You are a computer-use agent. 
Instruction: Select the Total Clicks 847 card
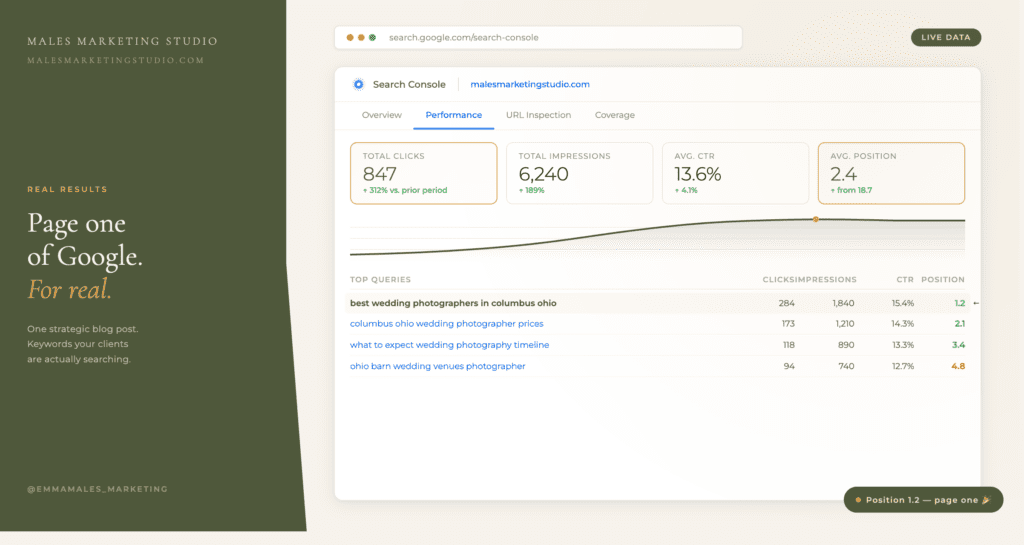point(423,173)
